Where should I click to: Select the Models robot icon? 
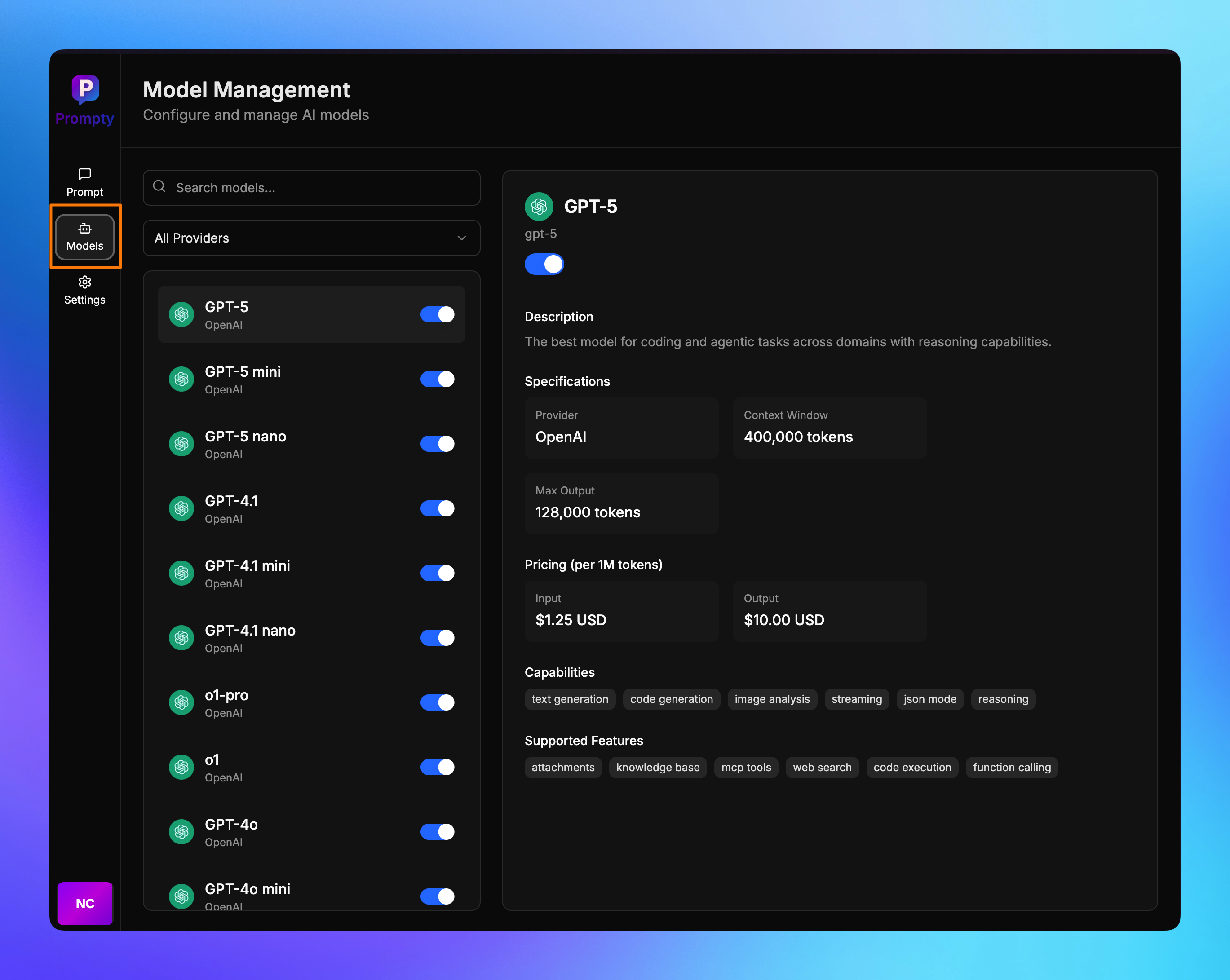click(84, 229)
